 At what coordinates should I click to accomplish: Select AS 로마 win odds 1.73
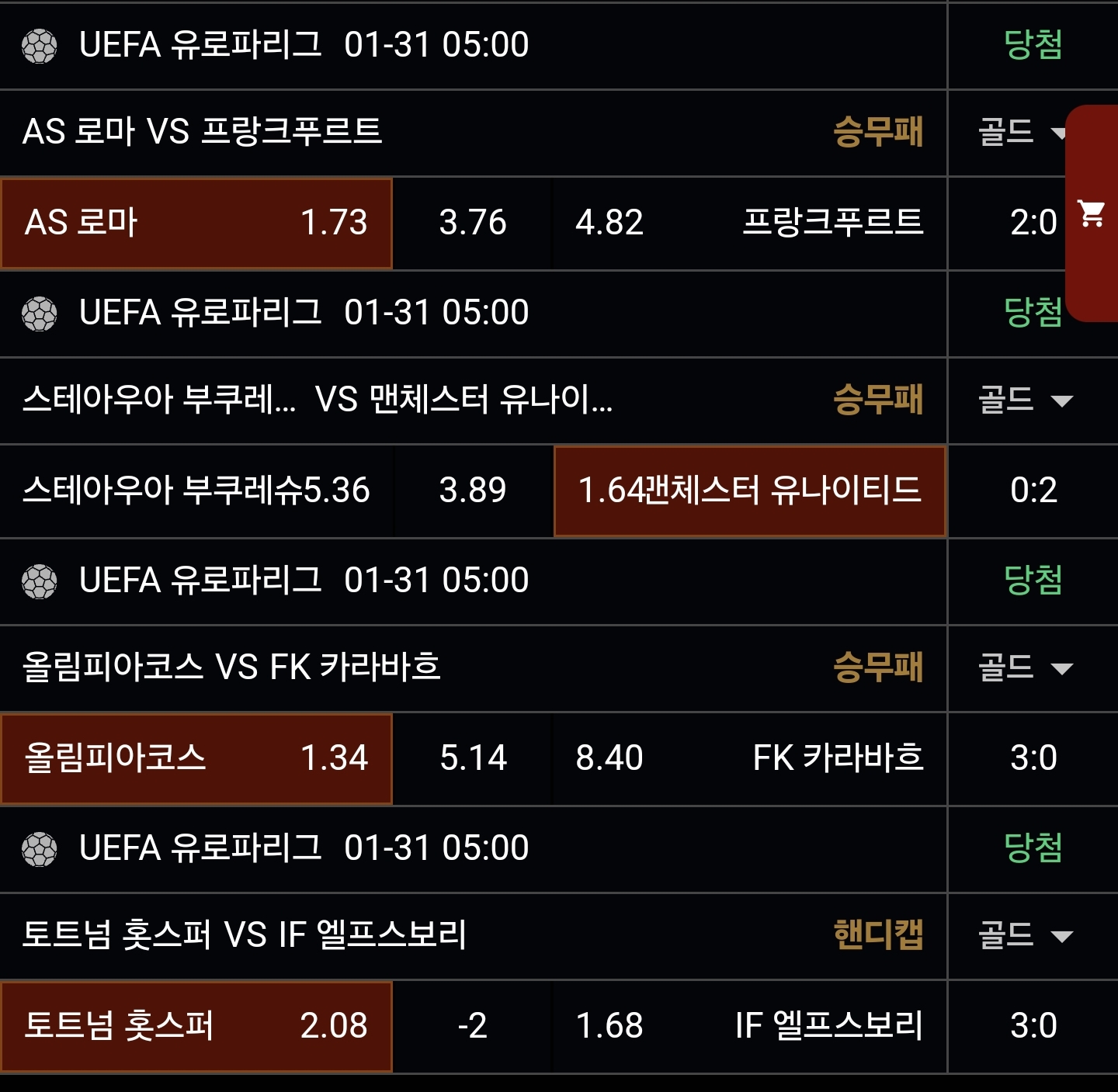(x=196, y=224)
